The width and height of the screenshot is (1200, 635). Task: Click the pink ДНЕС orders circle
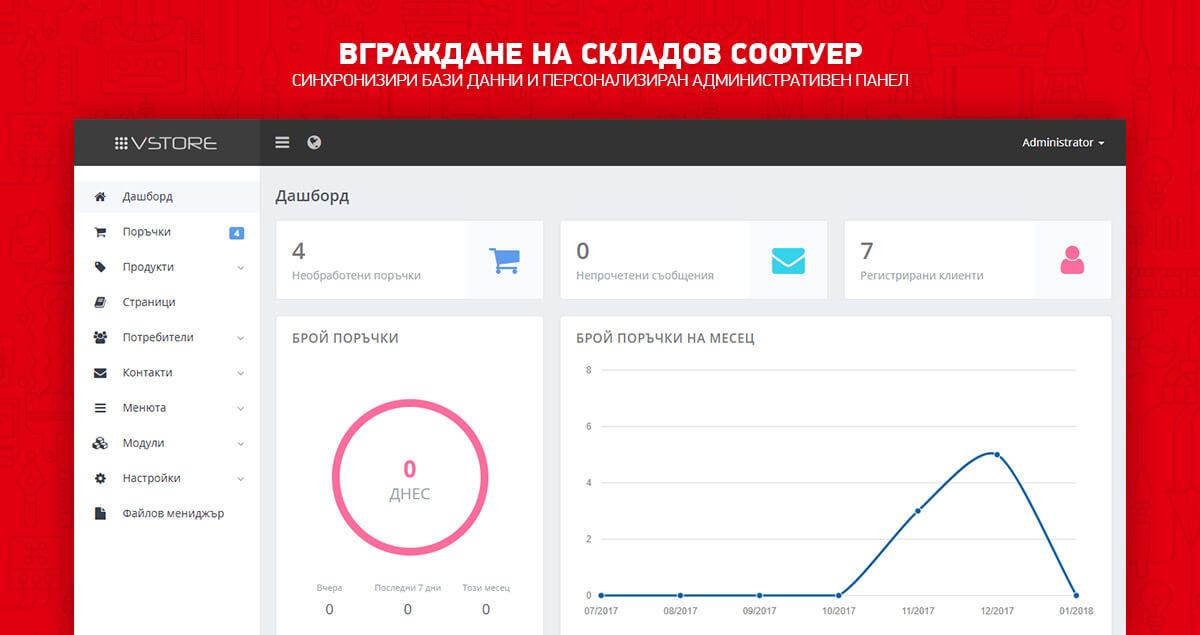pos(409,479)
